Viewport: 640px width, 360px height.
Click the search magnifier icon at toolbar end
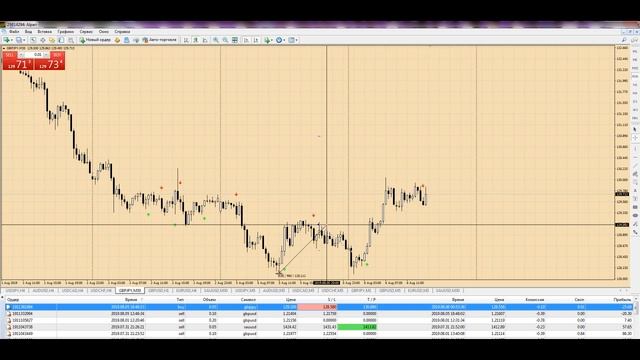coord(624,40)
